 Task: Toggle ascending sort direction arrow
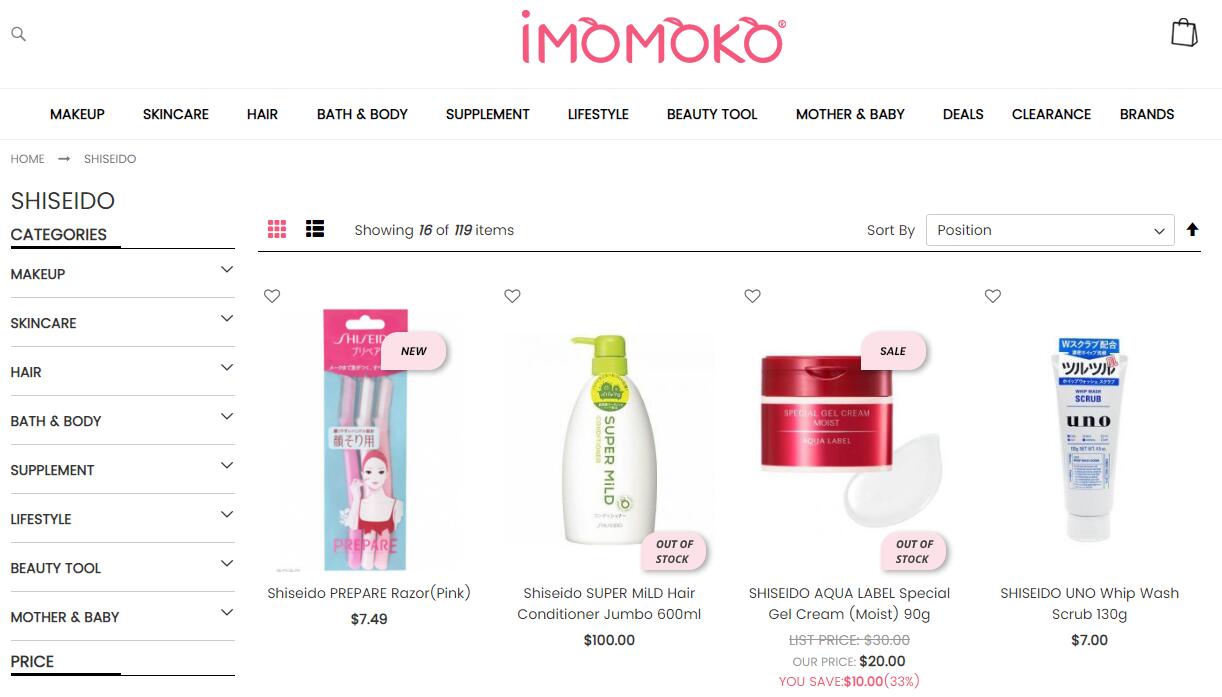(x=1192, y=230)
